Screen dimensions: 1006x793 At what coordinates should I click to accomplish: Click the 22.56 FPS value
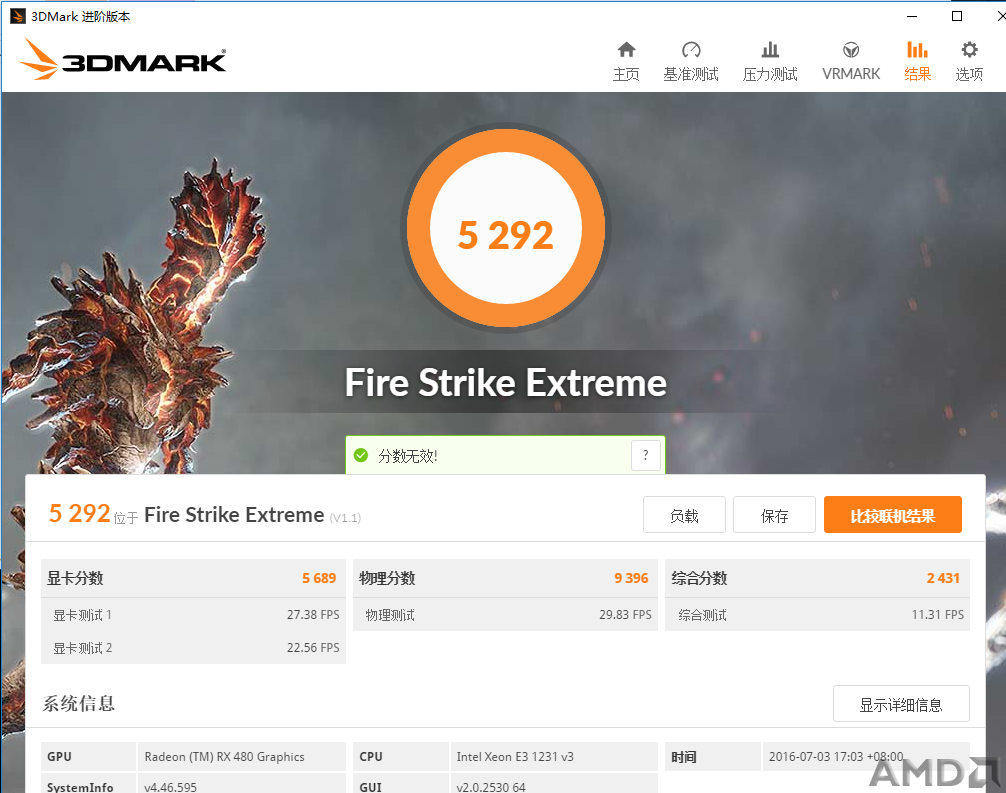pyautogui.click(x=313, y=647)
